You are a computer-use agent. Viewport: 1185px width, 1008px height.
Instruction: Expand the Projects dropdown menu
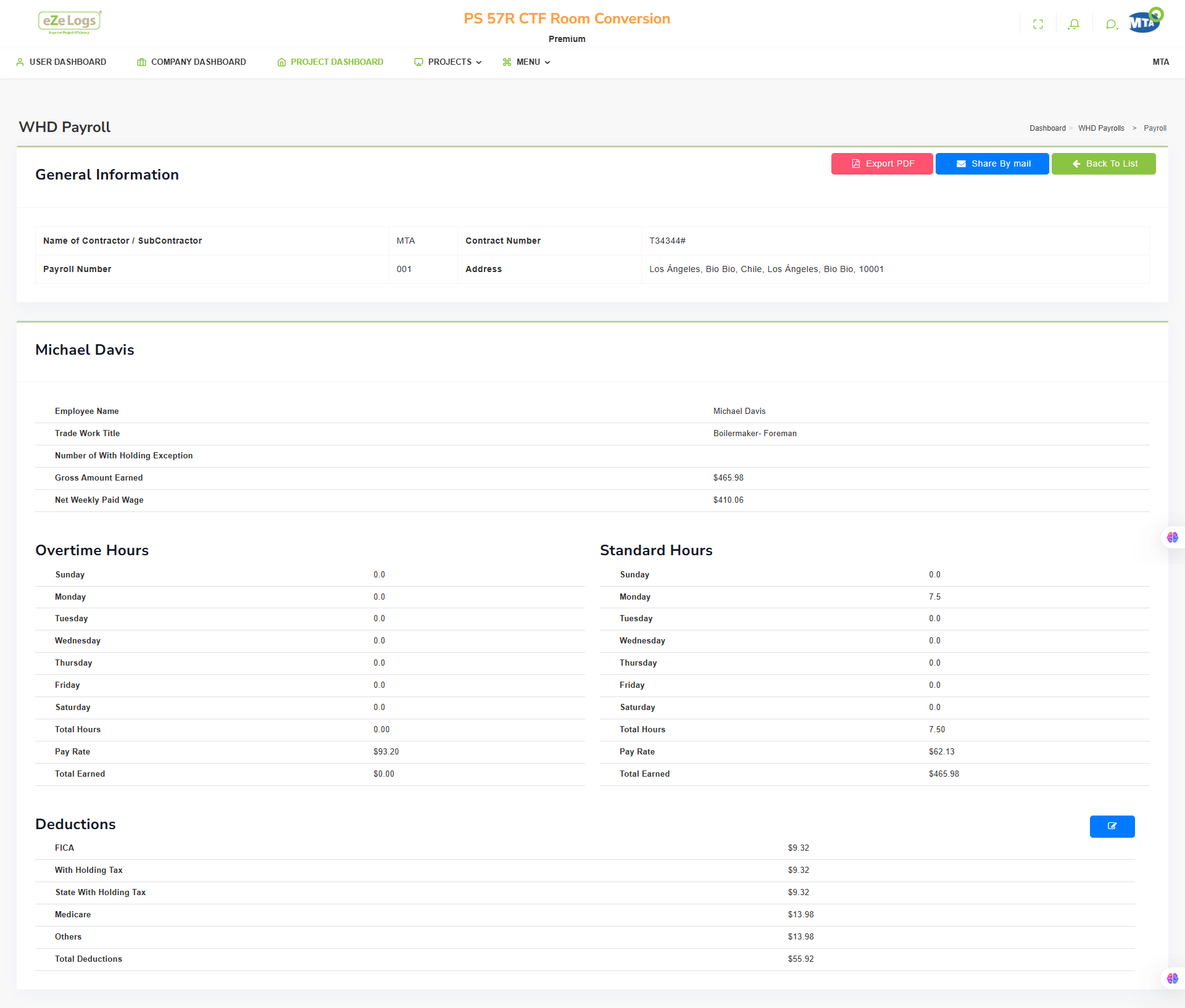(448, 62)
